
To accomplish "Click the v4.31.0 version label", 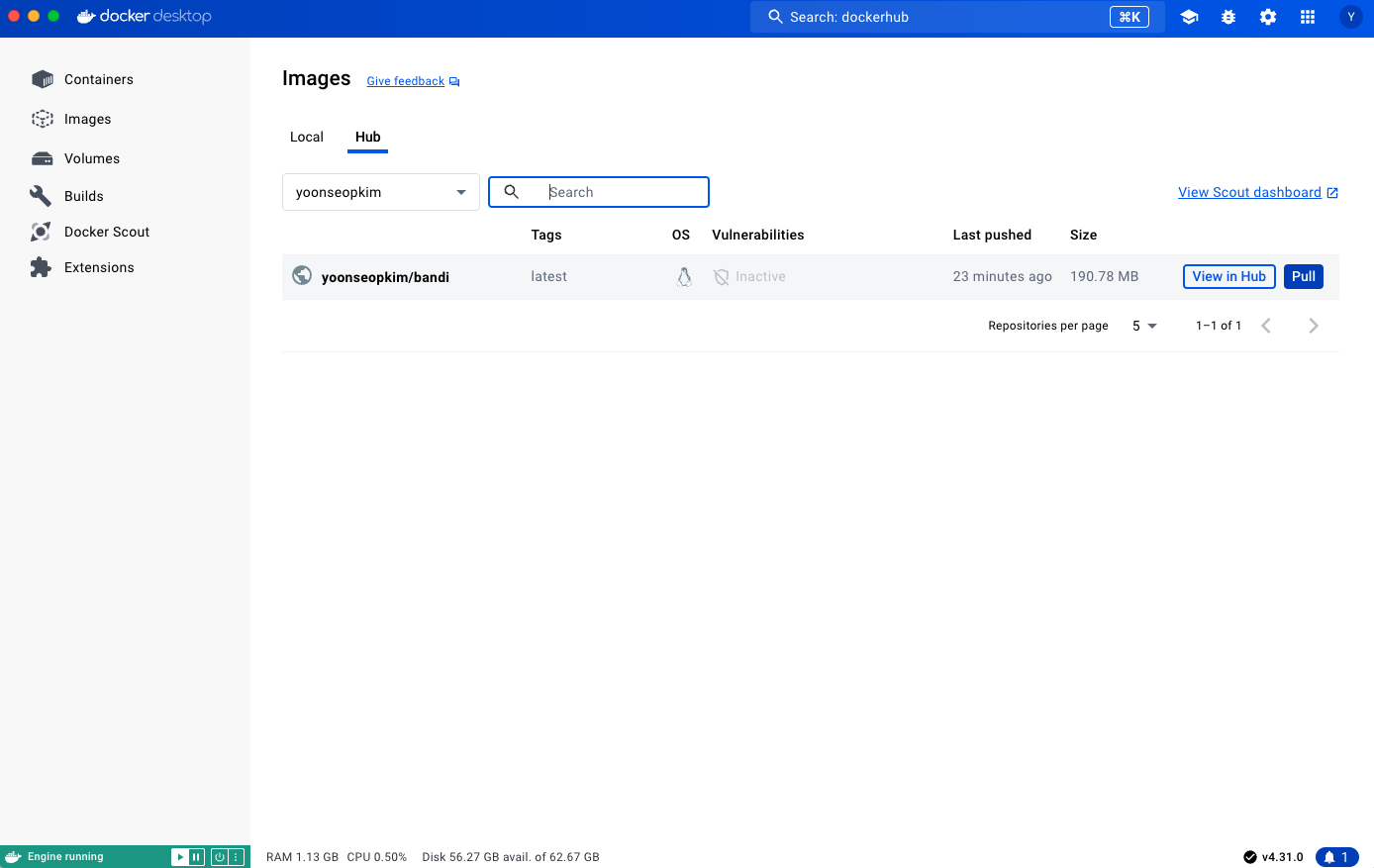I will tap(1283, 857).
